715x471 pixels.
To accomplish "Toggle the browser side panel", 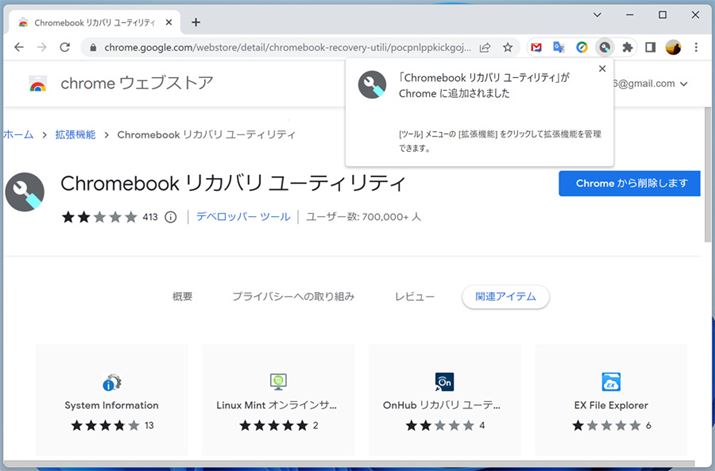I will coord(650,47).
